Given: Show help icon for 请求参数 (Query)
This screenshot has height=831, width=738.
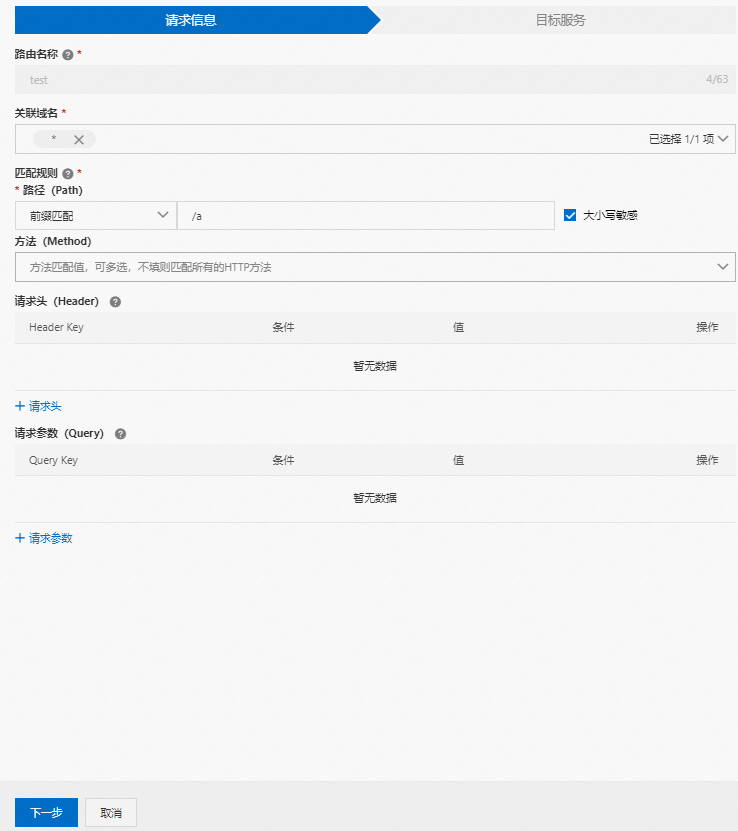Looking at the screenshot, I should [x=121, y=434].
